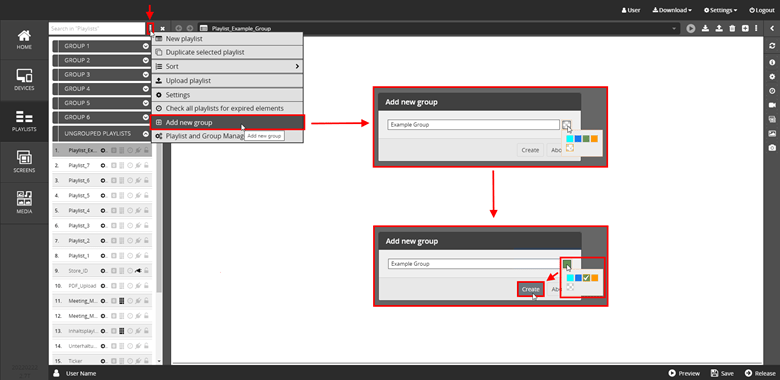Click the playlist play preview icon in toolbar
The width and height of the screenshot is (780, 380).
tap(690, 28)
